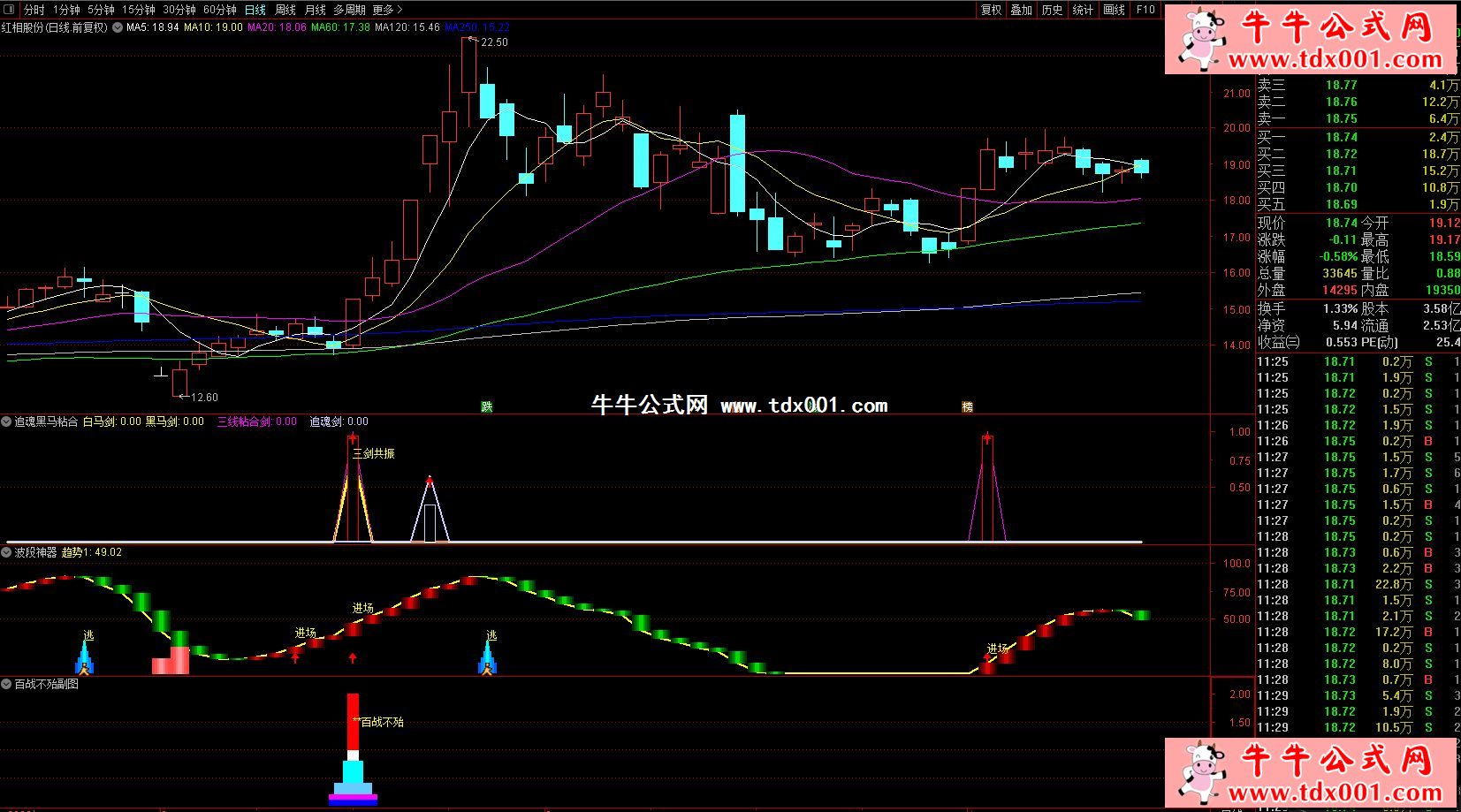Expand the 追魂黑马粘合 indicator dropdown
Image resolution: width=1461 pixels, height=812 pixels.
pyautogui.click(x=6, y=421)
